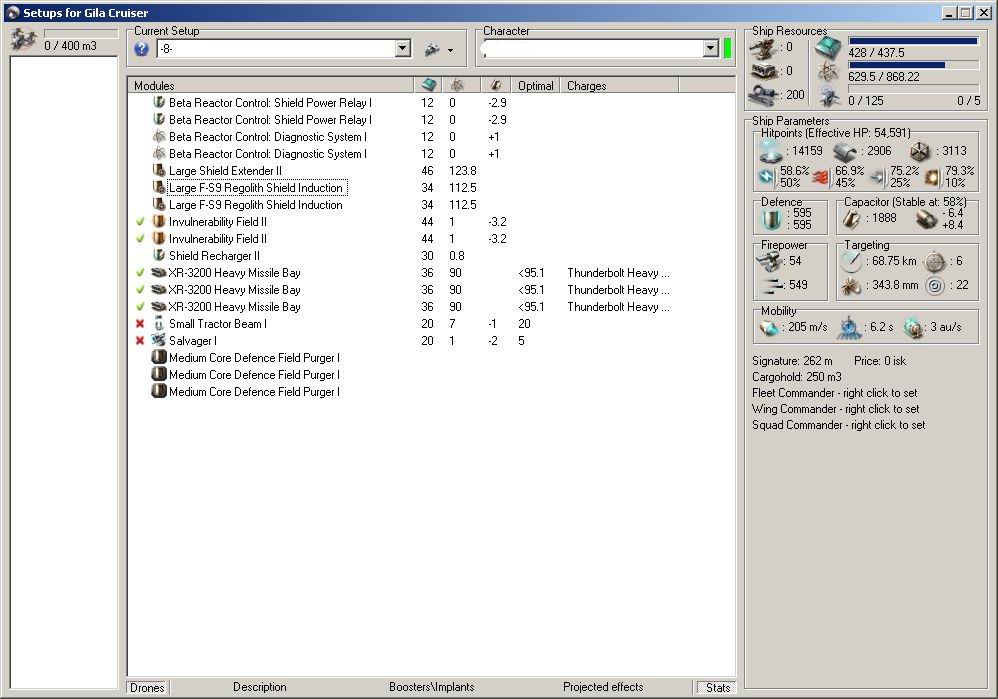998x699 pixels.
Task: Sort by the capacitor usage column header icon
Action: pyautogui.click(x=496, y=85)
